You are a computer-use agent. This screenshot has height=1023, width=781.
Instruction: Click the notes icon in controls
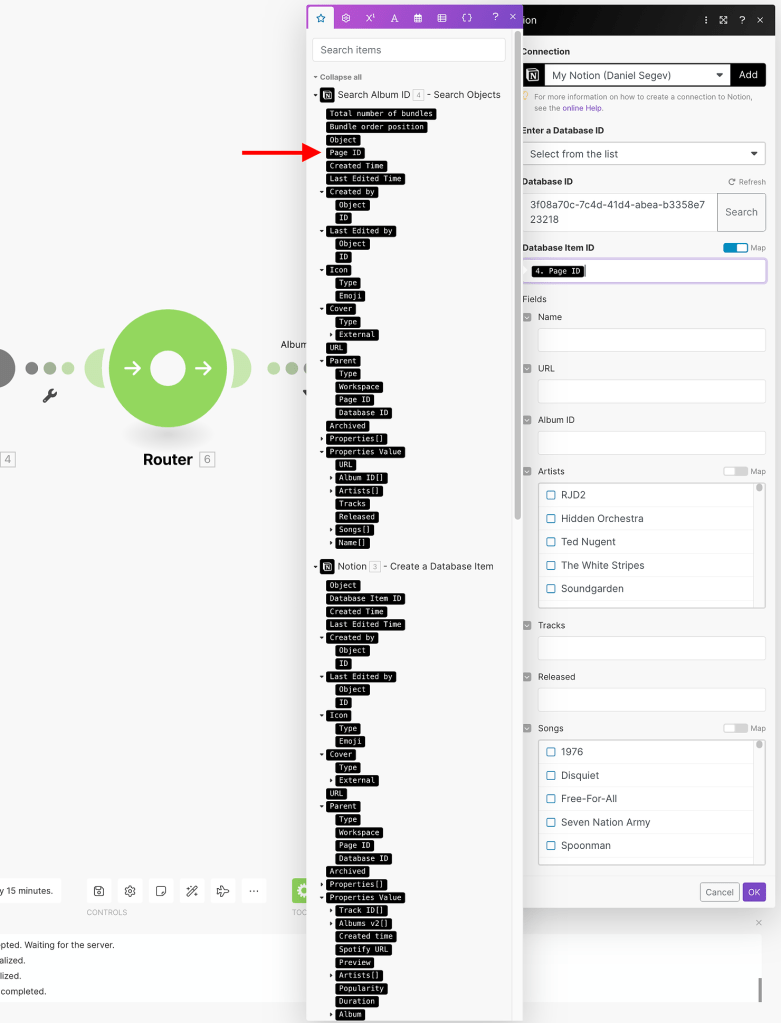point(161,891)
